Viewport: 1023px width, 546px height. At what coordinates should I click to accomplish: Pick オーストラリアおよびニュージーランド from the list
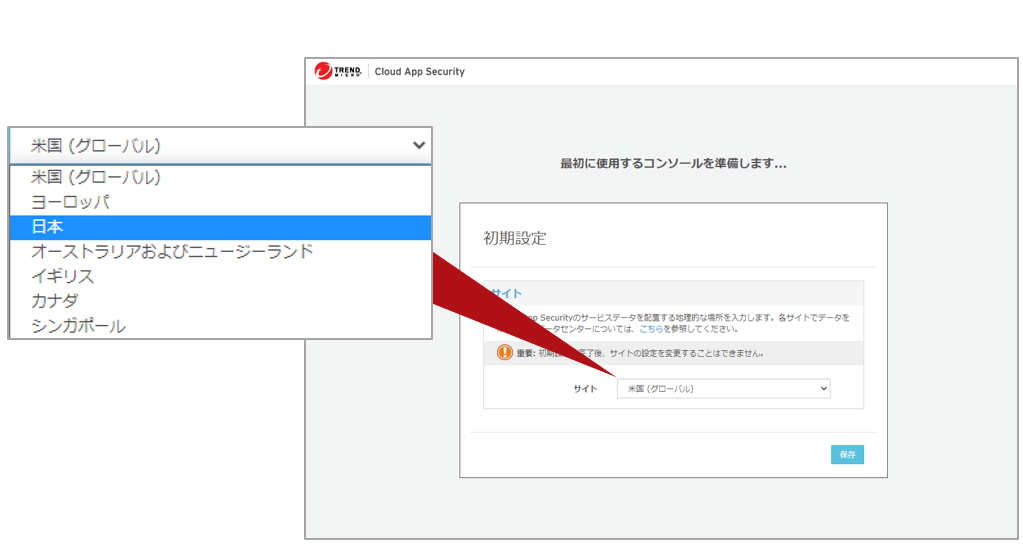[172, 251]
